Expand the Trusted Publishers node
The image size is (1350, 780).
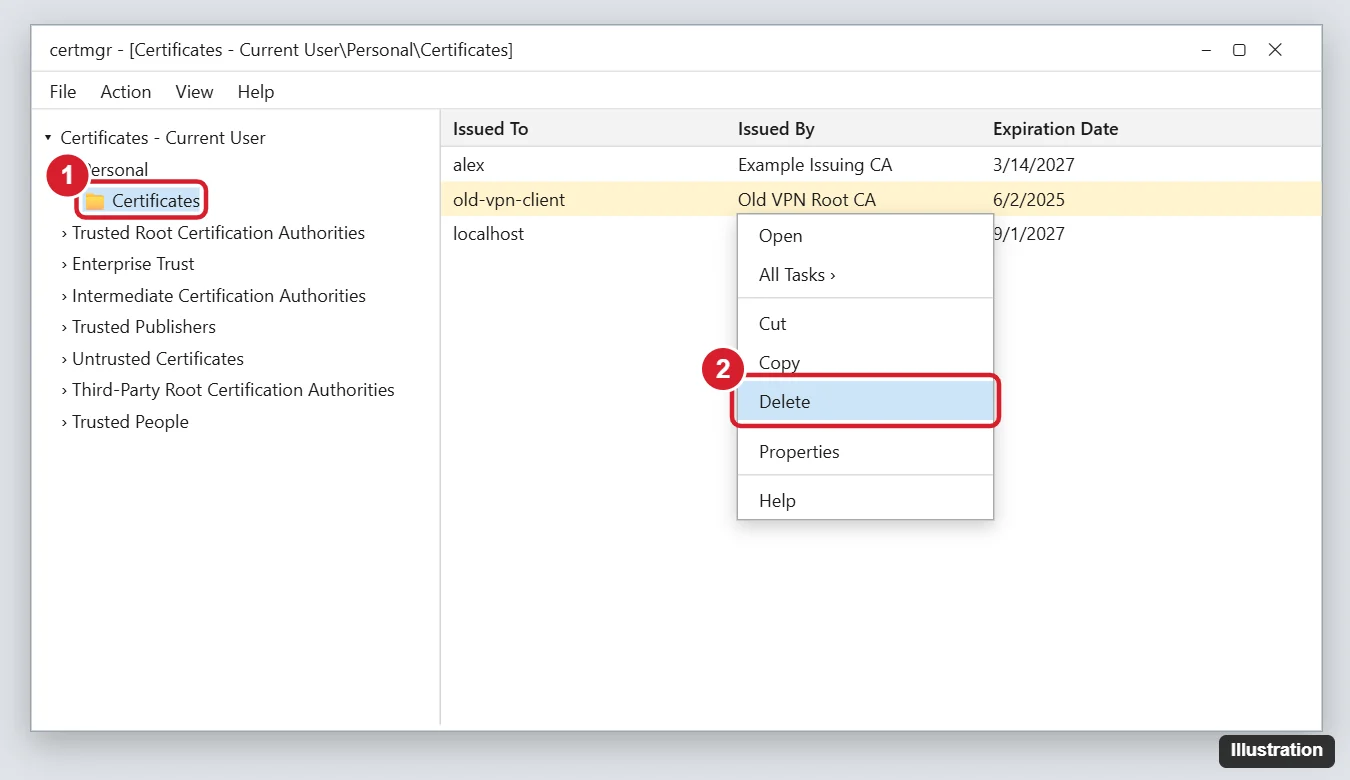[64, 327]
